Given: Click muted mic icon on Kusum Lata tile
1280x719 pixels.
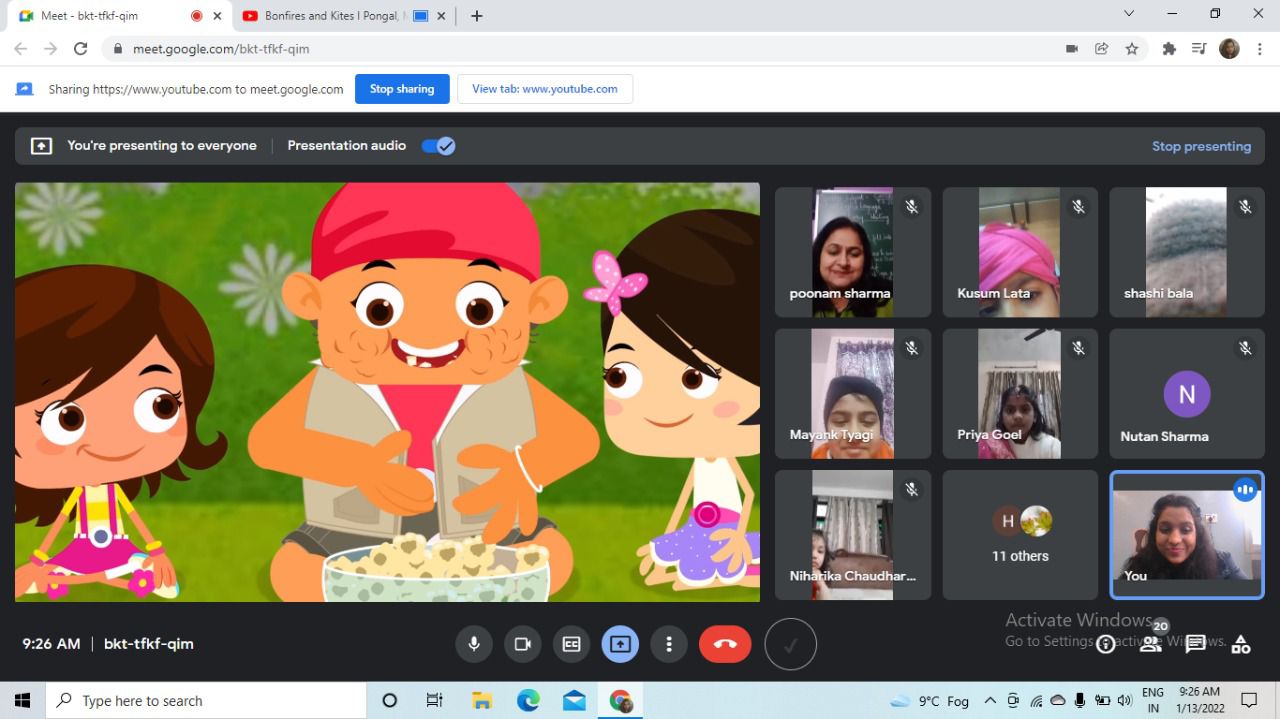Looking at the screenshot, I should tap(1078, 207).
